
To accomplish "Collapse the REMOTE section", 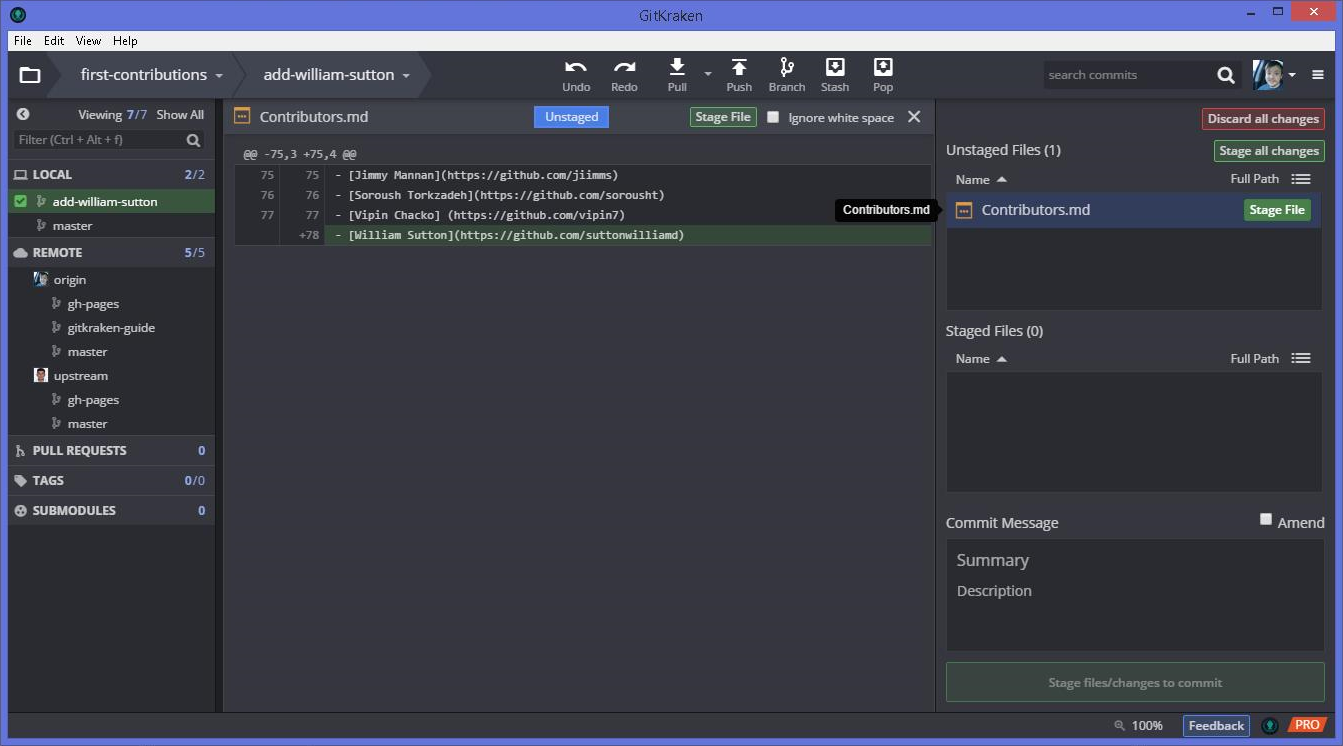I will (x=111, y=253).
